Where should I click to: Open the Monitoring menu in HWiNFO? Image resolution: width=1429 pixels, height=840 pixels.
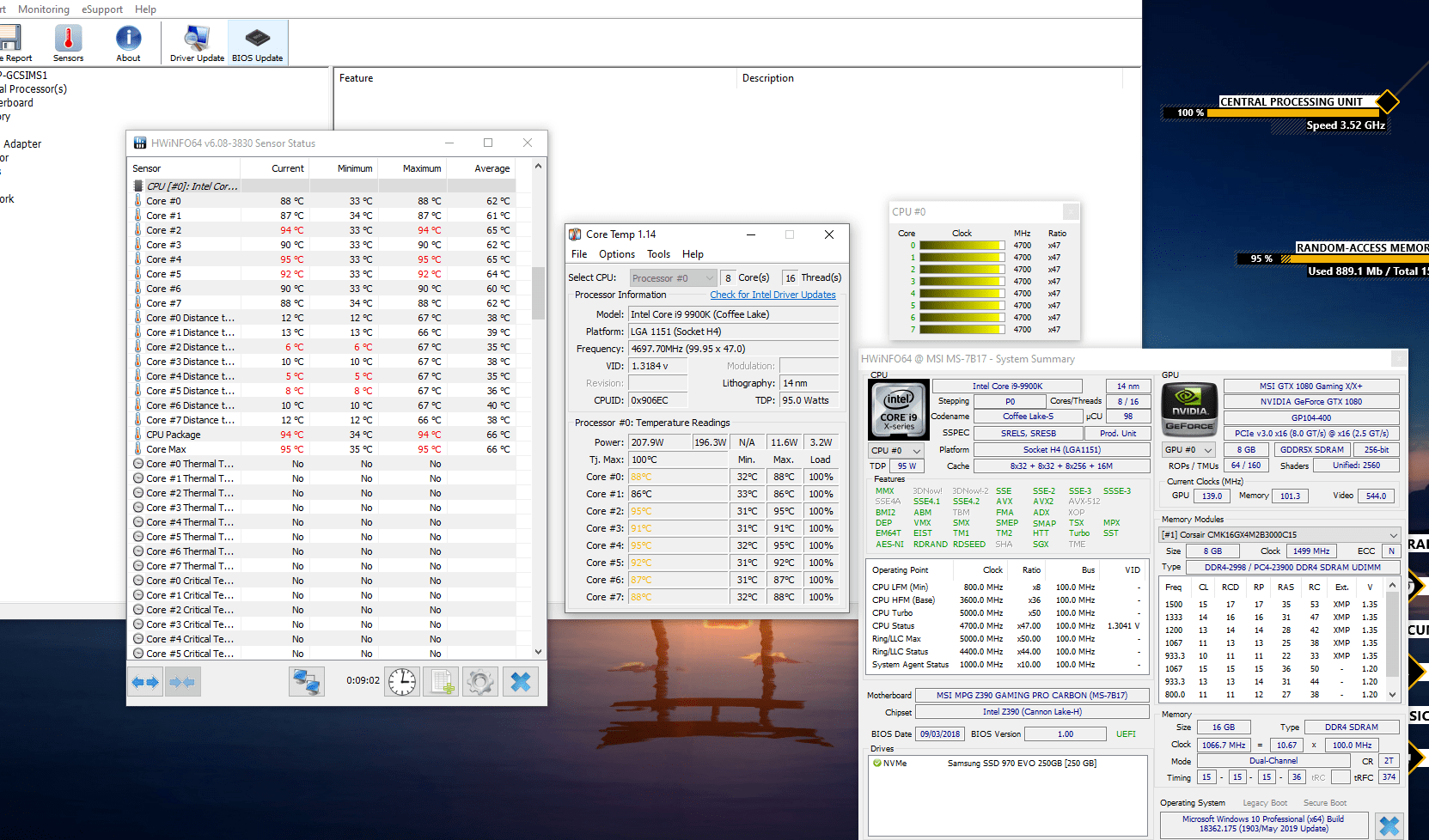click(x=44, y=9)
